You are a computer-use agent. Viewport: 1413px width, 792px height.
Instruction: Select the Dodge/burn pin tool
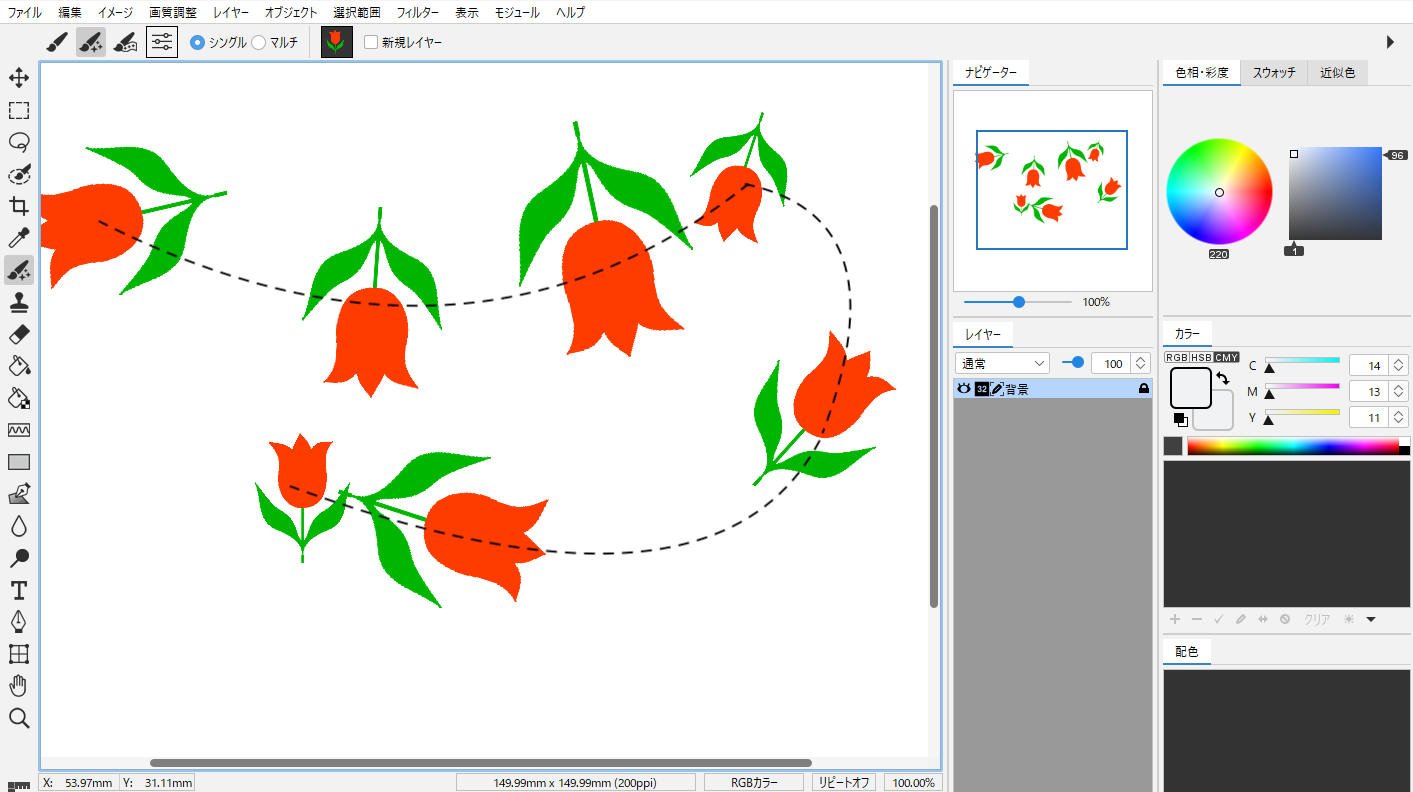coord(19,558)
